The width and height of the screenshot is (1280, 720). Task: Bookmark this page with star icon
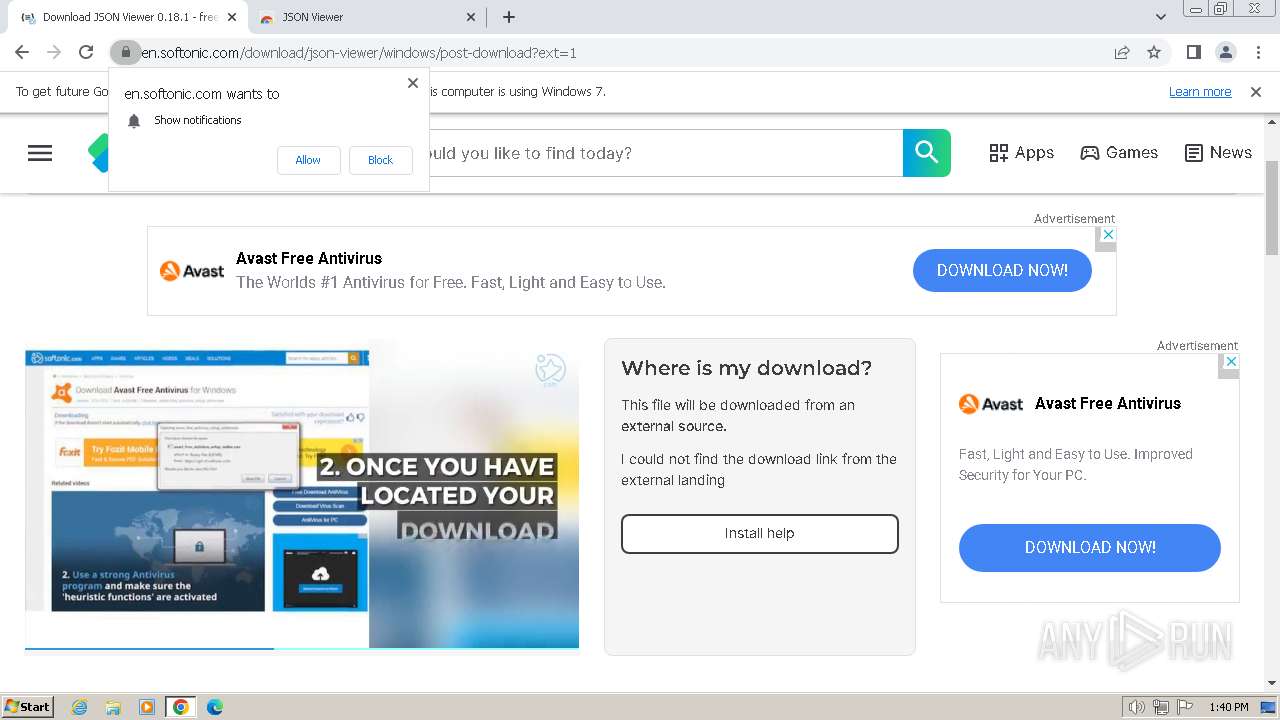tap(1154, 52)
